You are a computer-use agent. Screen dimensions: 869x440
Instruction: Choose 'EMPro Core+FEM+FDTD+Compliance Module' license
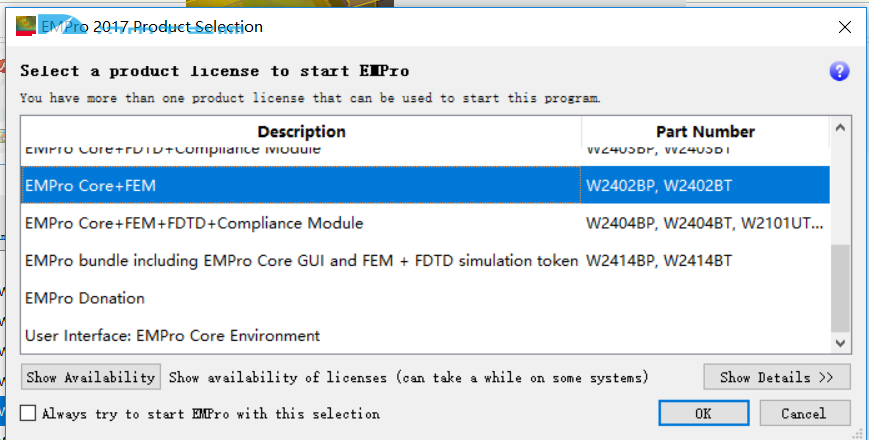(300, 223)
